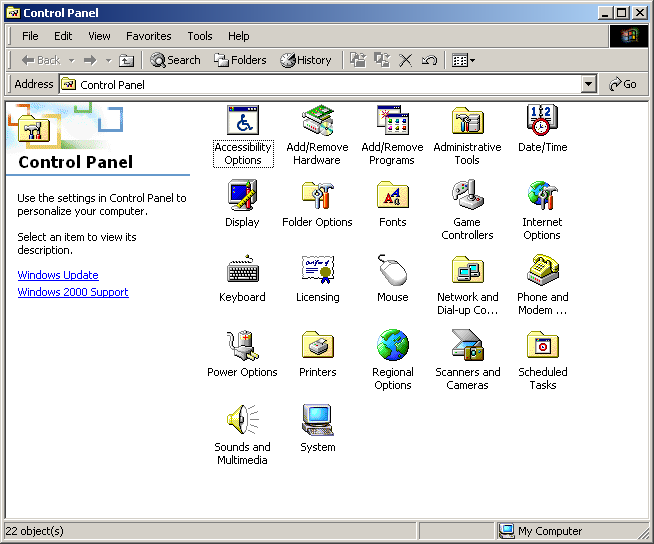Screen dimensions: 654x544
Task: Open the Back history dropdown arrow
Action: click(72, 60)
